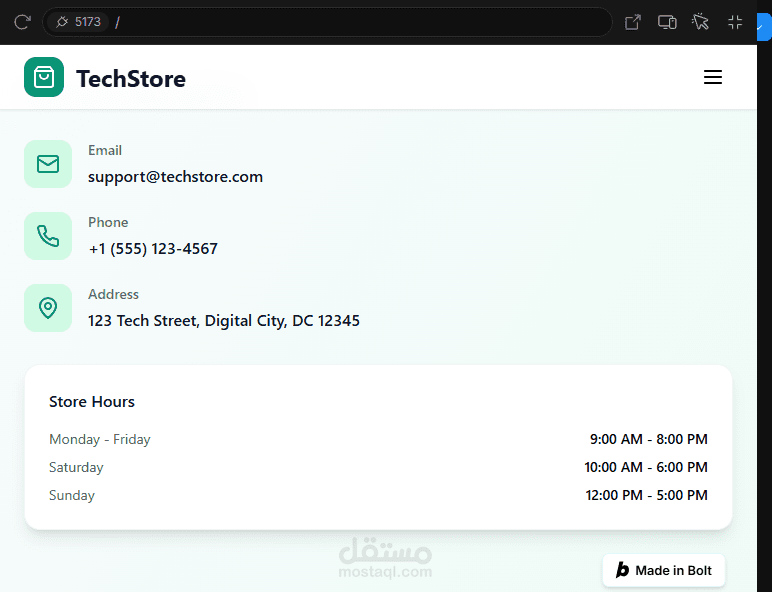Screen dimensions: 772x592
Task: Click the 12:00 PM - 5:00 PM hours
Action: [646, 495]
